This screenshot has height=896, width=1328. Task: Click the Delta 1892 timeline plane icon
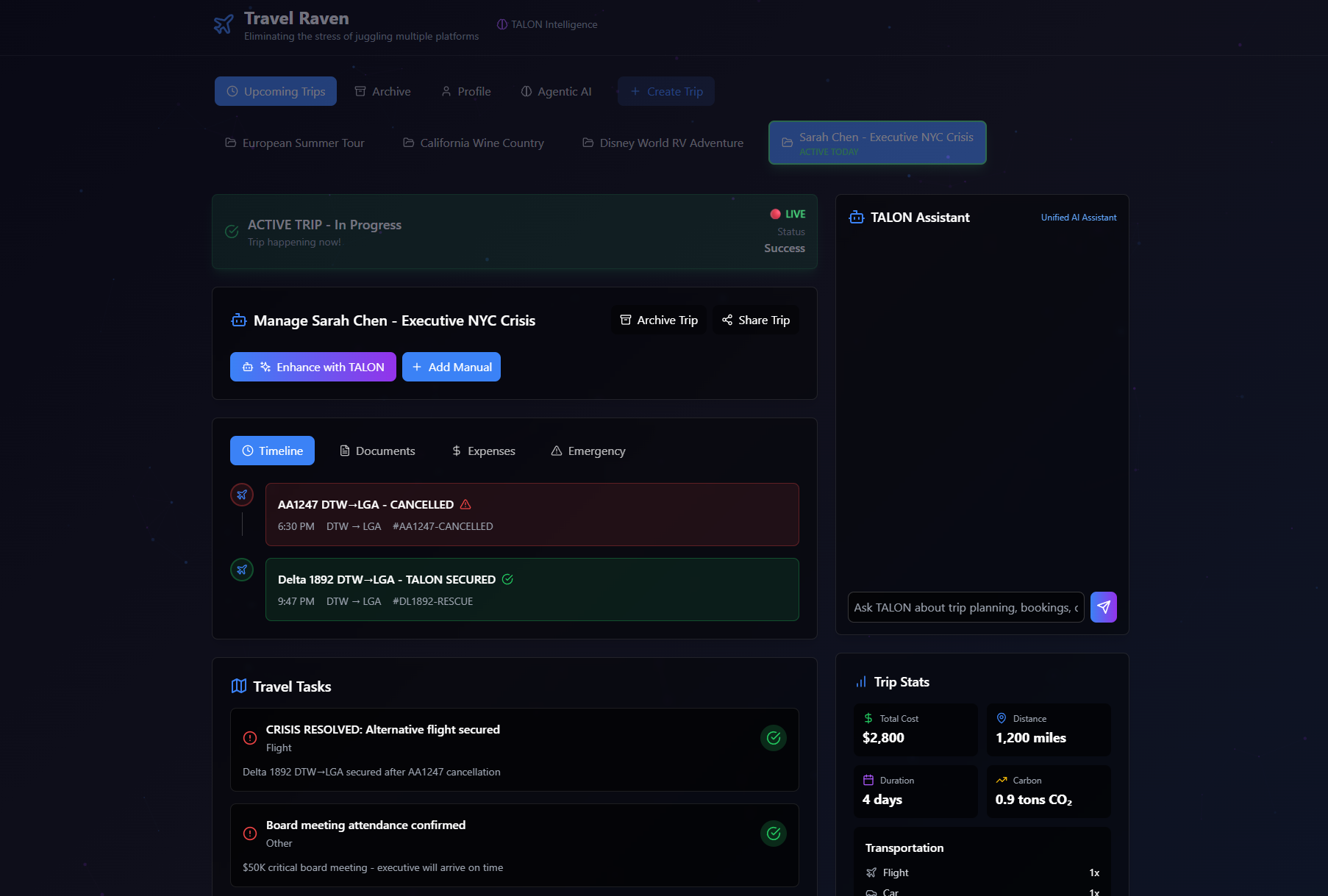[242, 570]
